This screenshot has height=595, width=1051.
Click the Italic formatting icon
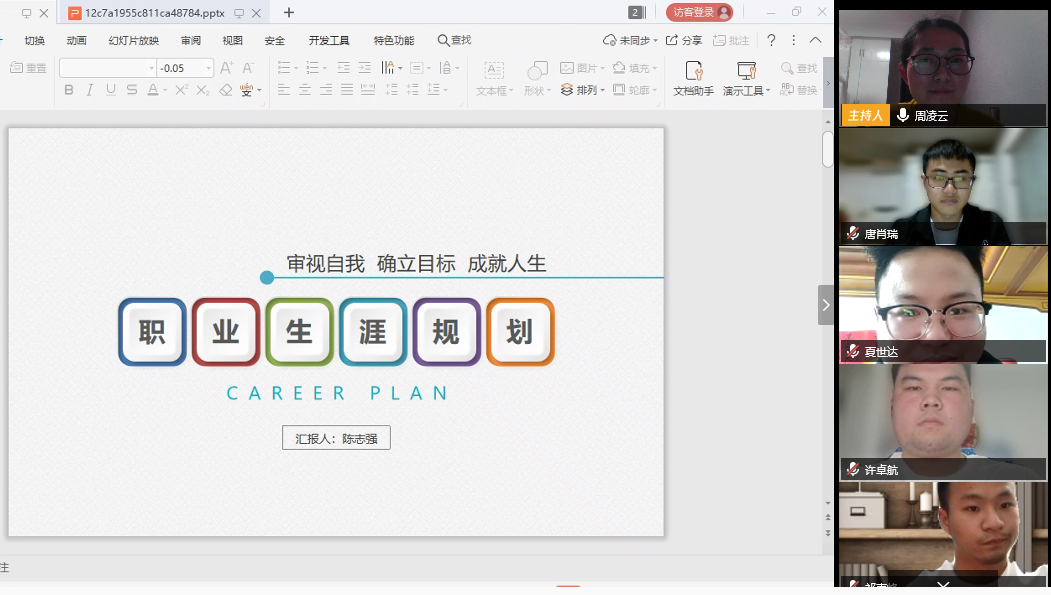90,90
